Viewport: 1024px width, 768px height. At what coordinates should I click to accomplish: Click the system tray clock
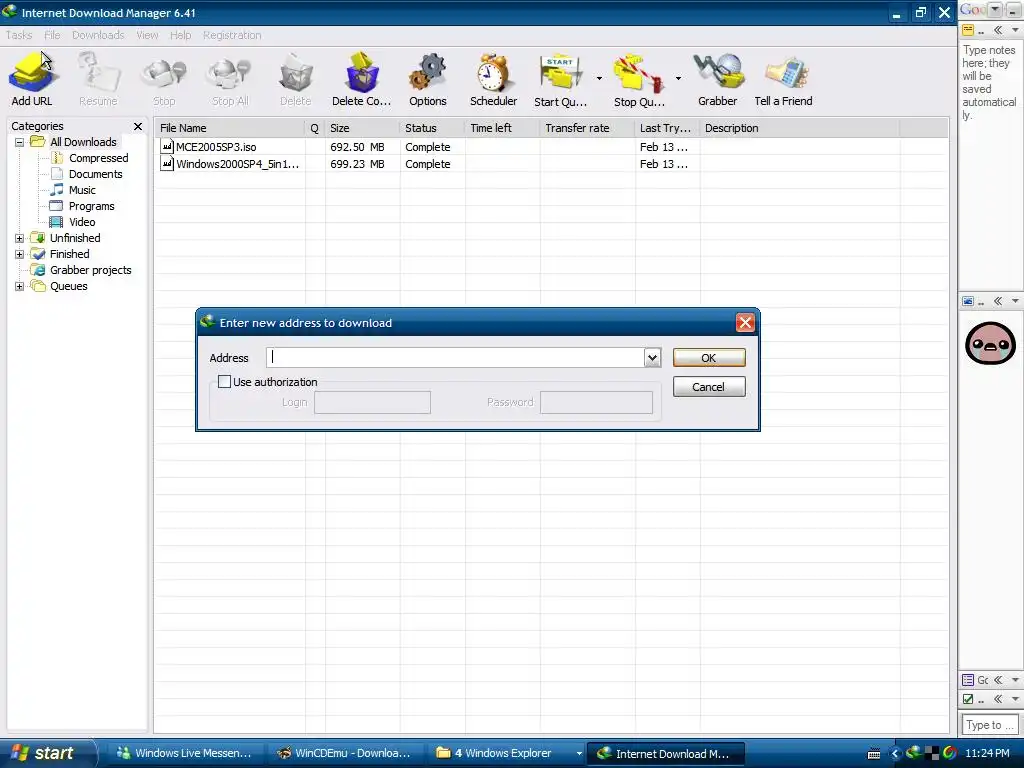(987, 753)
